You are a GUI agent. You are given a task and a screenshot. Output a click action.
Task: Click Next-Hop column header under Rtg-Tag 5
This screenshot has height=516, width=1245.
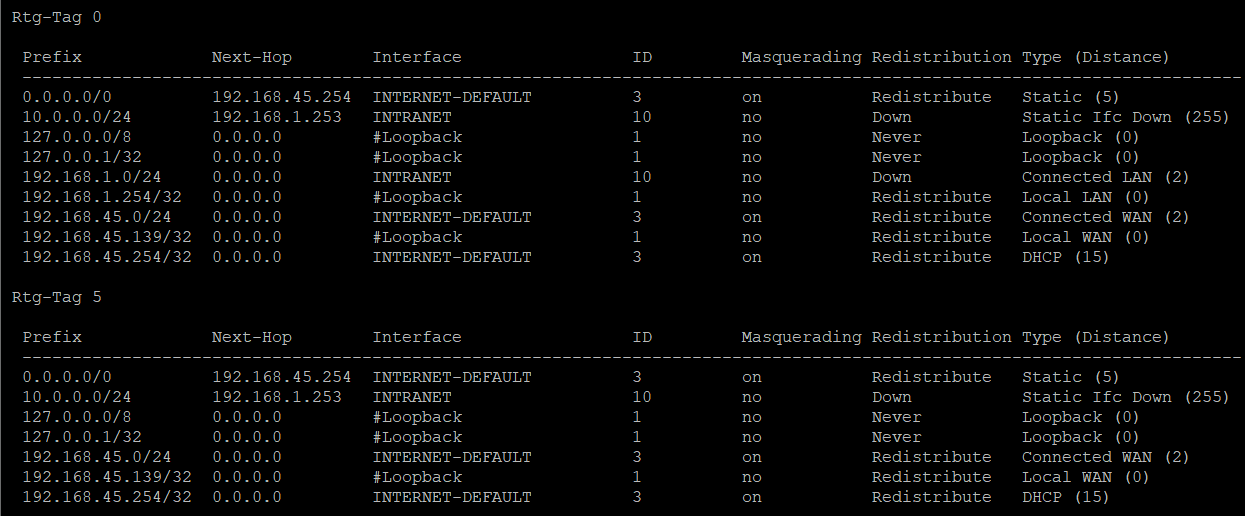pos(251,337)
